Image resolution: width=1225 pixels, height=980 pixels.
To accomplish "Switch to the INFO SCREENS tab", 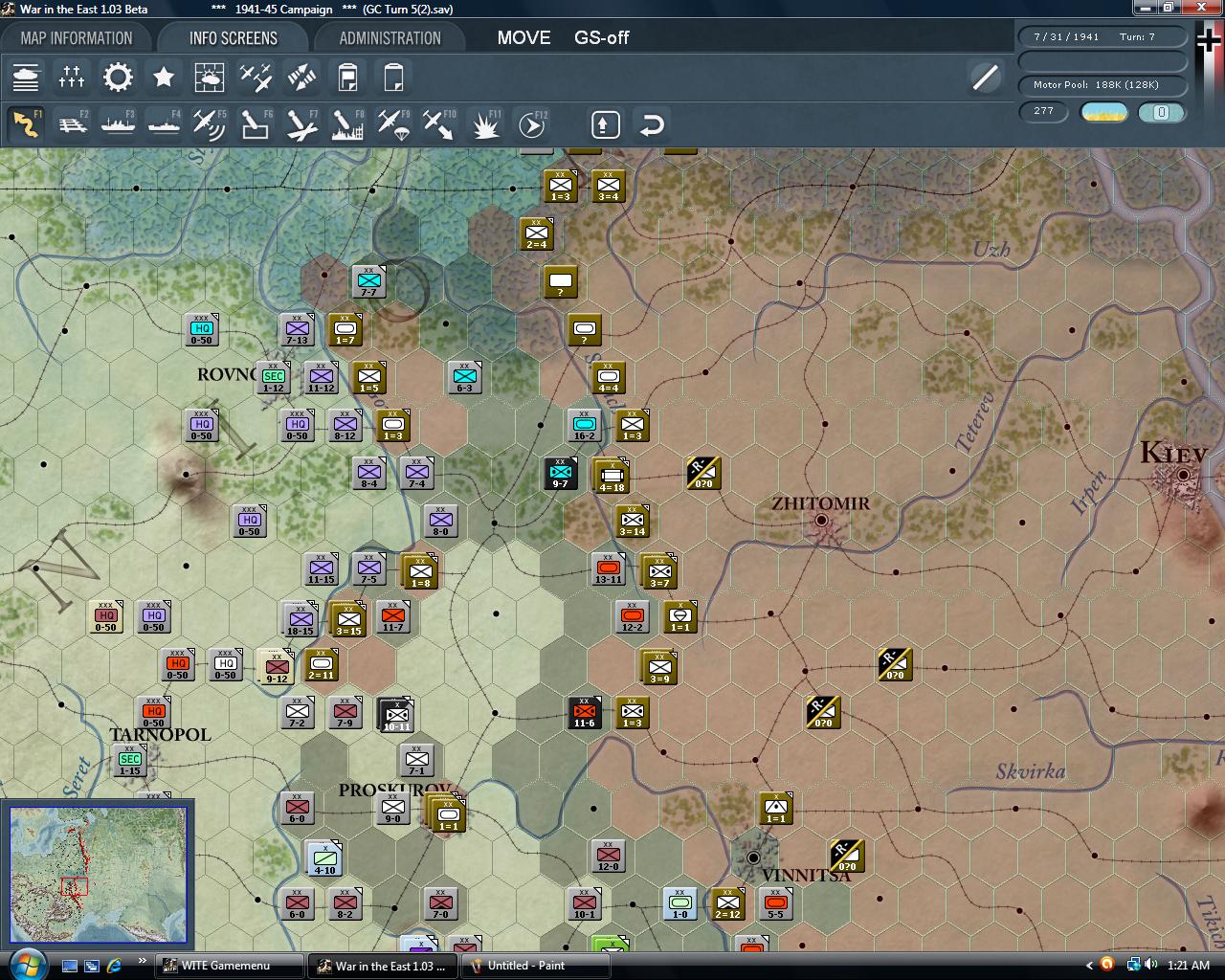I will coord(233,38).
